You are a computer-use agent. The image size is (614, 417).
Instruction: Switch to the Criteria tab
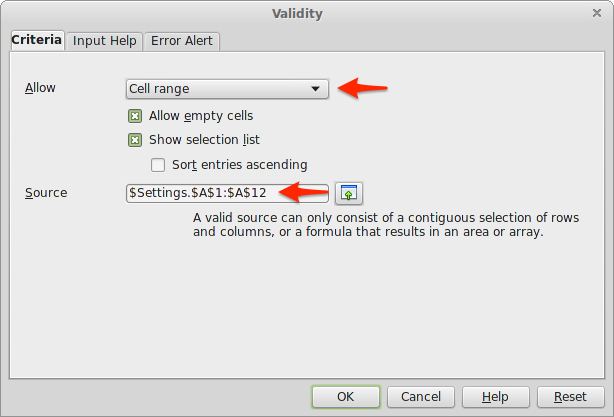(x=37, y=41)
